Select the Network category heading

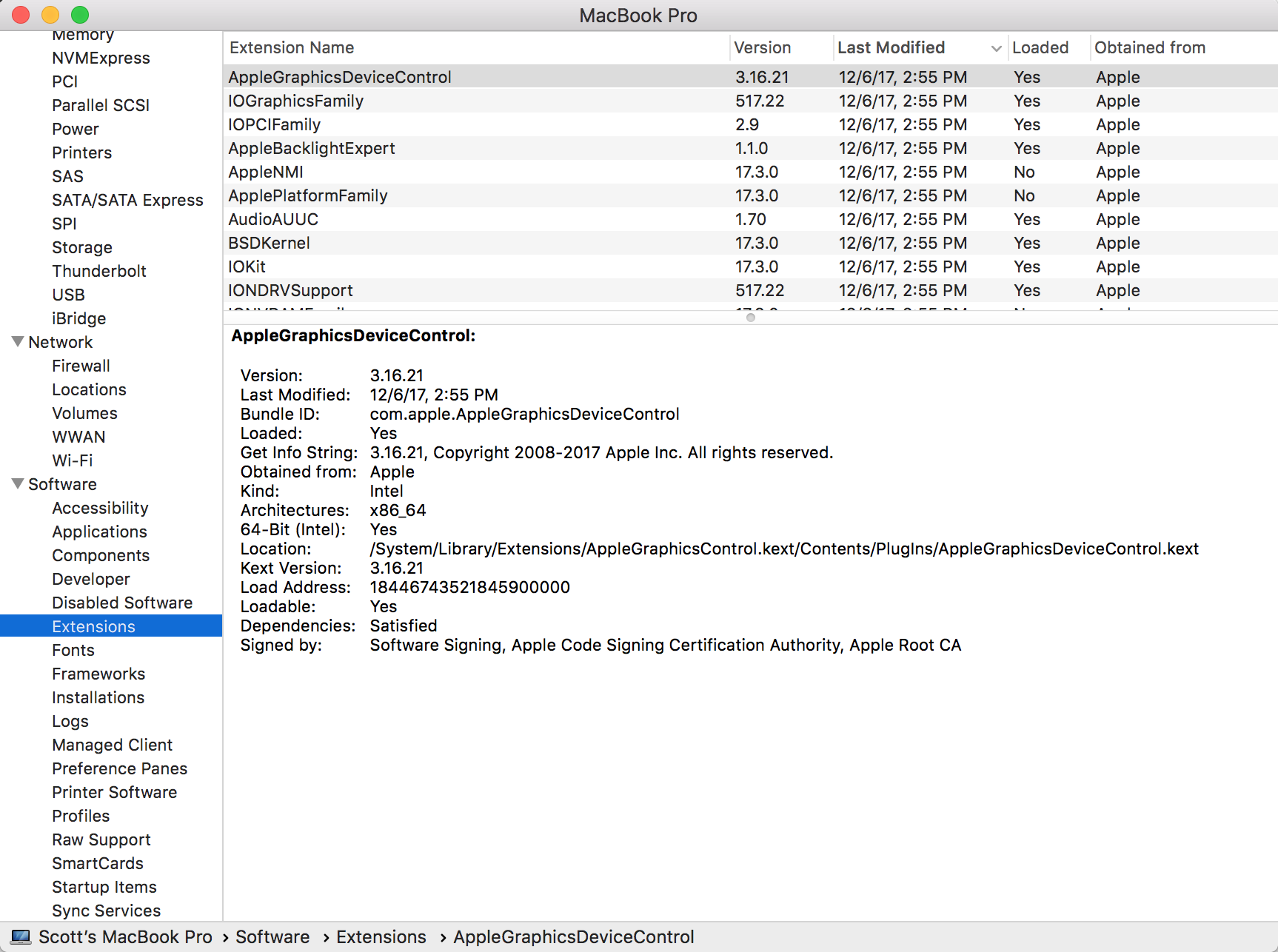(61, 342)
